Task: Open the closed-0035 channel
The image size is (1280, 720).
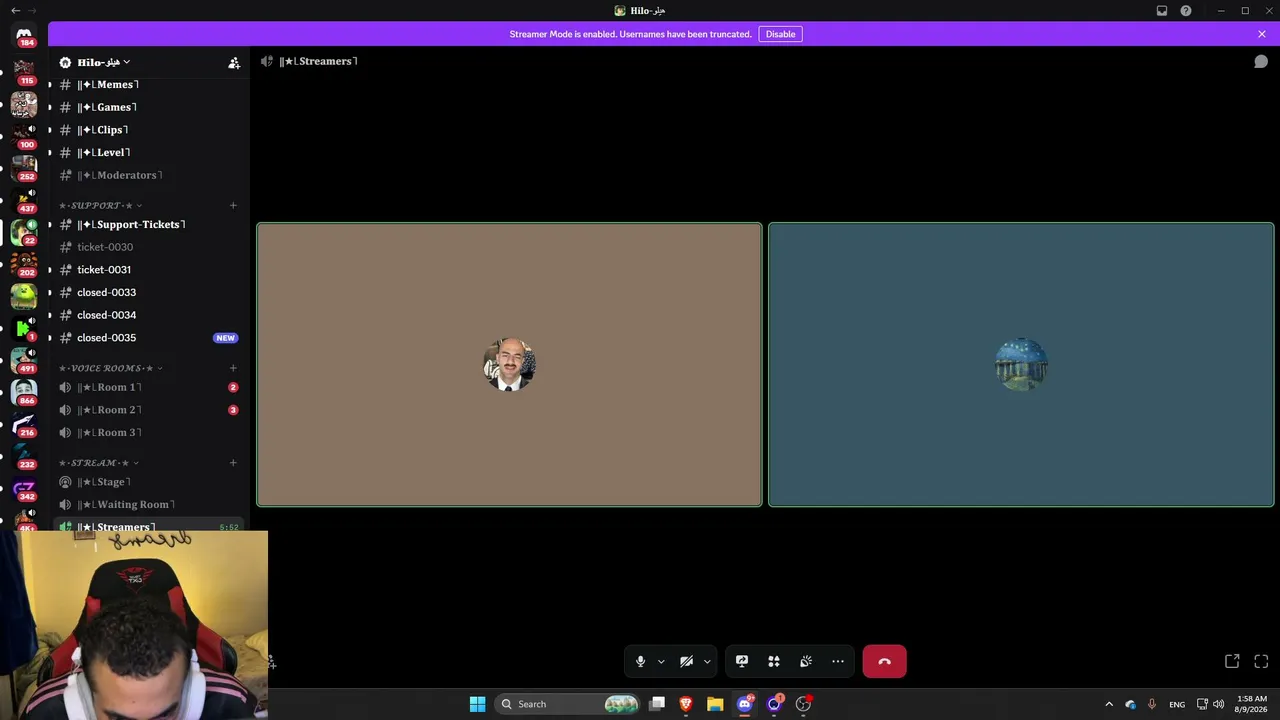Action: click(149, 338)
